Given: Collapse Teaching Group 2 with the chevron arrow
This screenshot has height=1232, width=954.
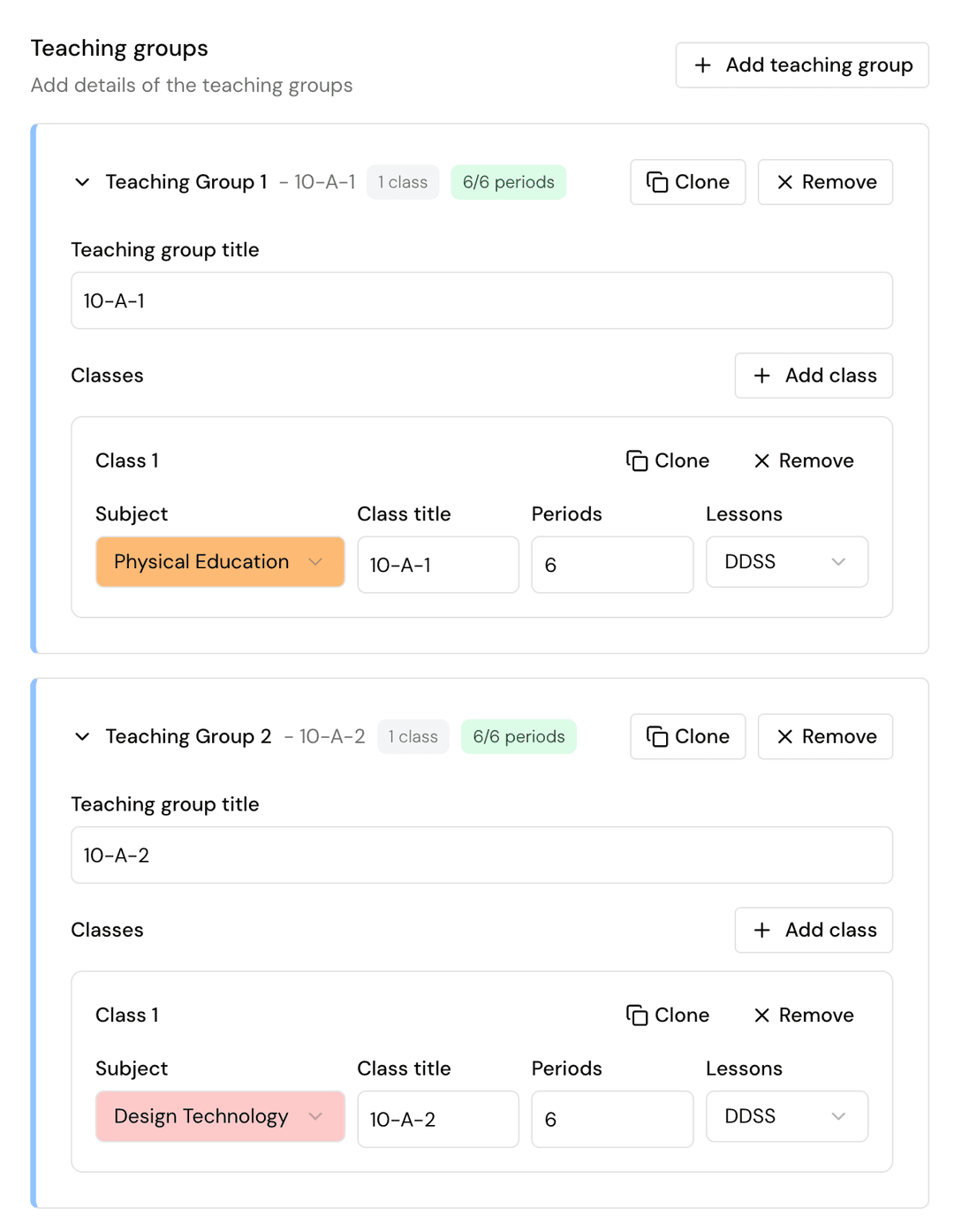Looking at the screenshot, I should click(82, 736).
